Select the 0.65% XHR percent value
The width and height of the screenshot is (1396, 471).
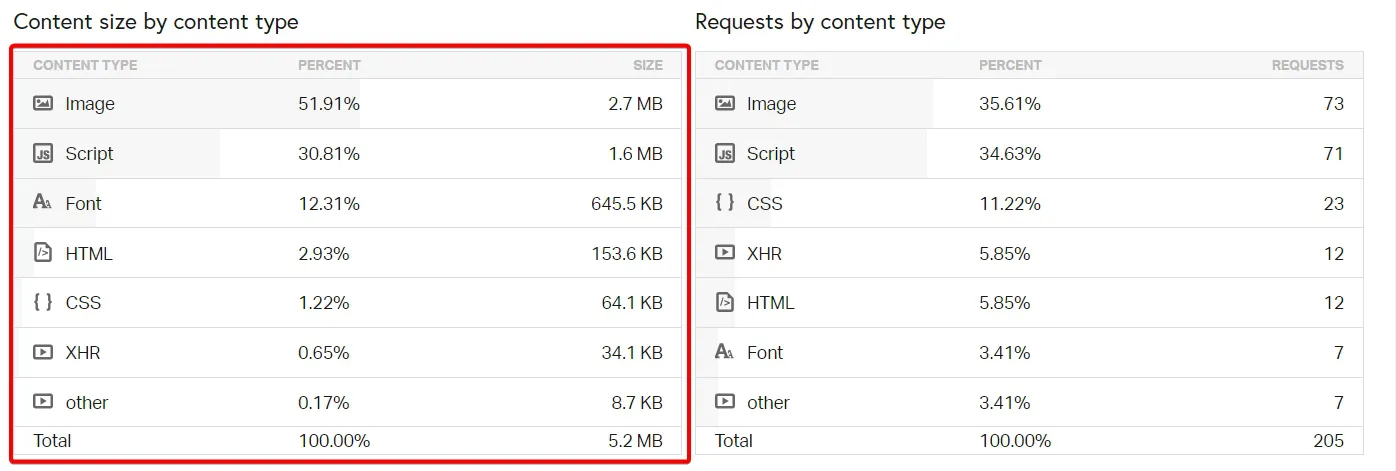point(324,353)
